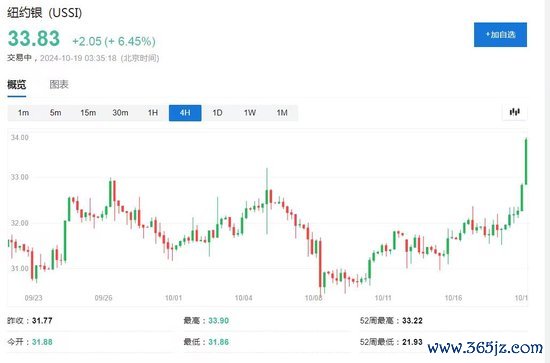Open the www.365jz.com watermark link
The height and width of the screenshot is (363, 550).
(x=485, y=347)
